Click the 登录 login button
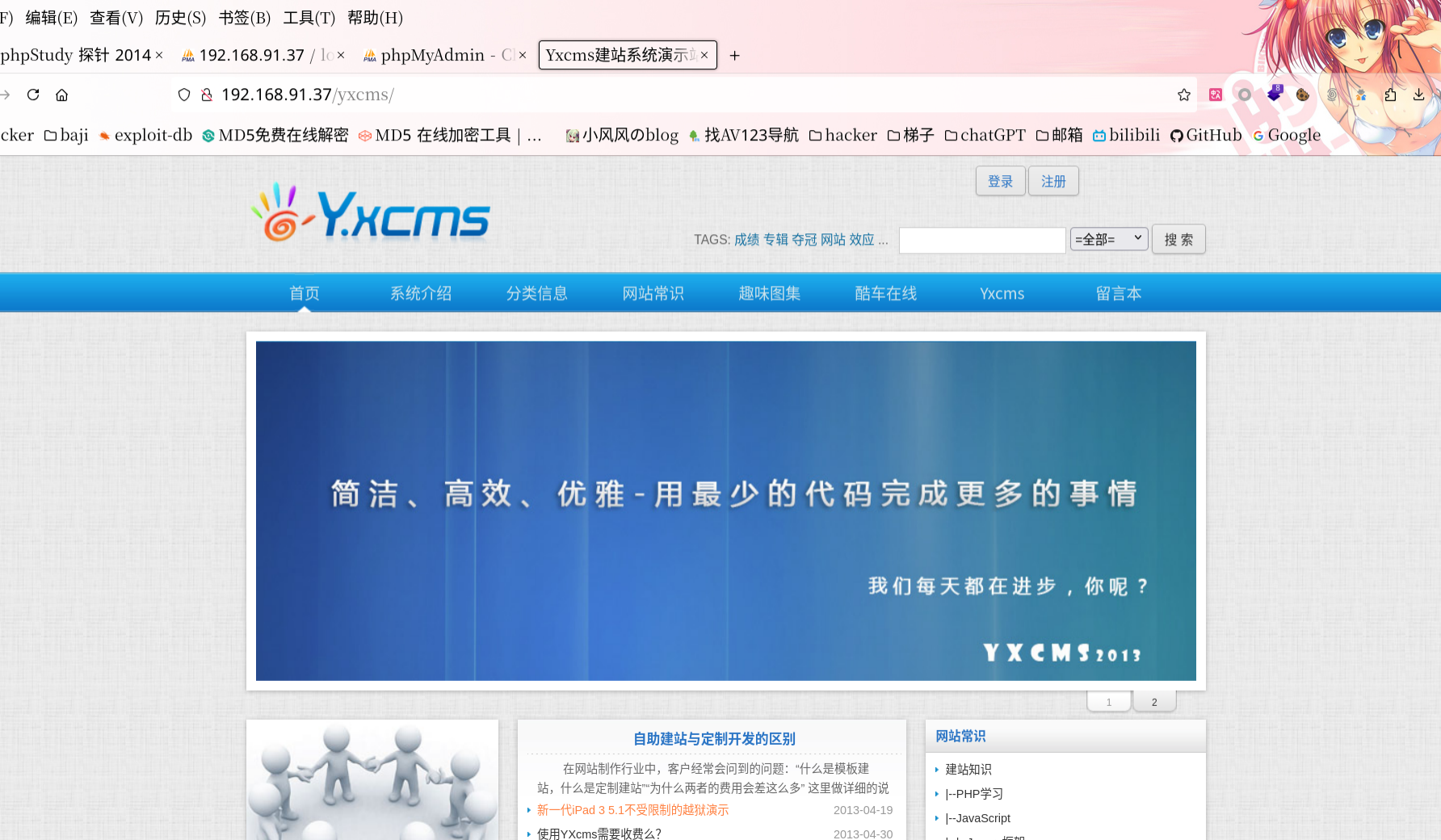Screen dimensions: 1441x840 coord(1001,181)
